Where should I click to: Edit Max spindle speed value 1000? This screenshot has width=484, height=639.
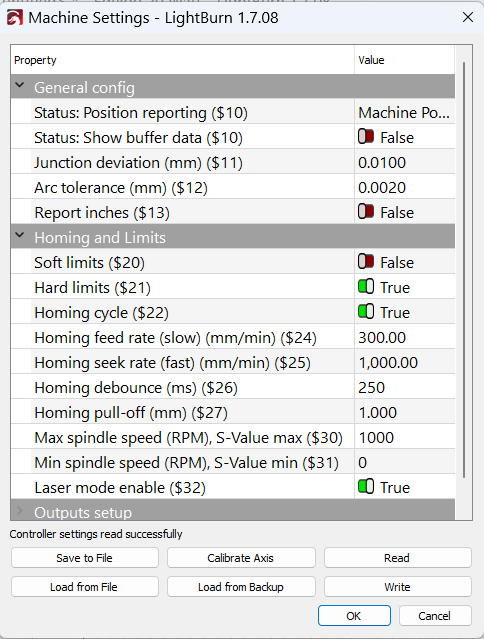coord(404,437)
